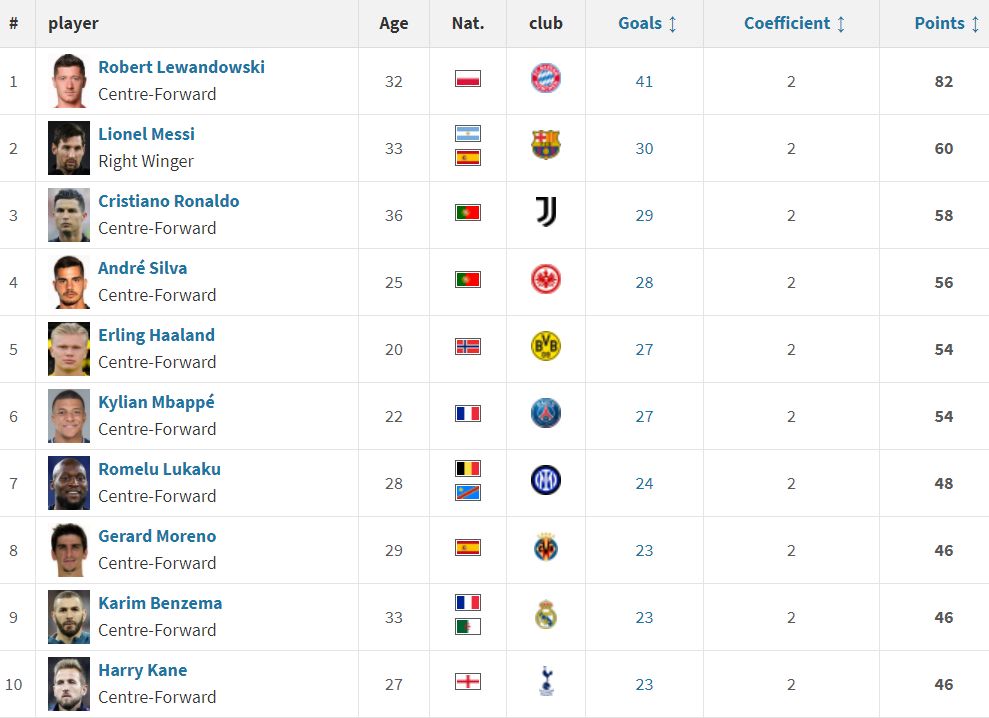This screenshot has height=718, width=989.
Task: Click Cristiano Ronaldo's portrait thumbnail
Action: pyautogui.click(x=69, y=215)
